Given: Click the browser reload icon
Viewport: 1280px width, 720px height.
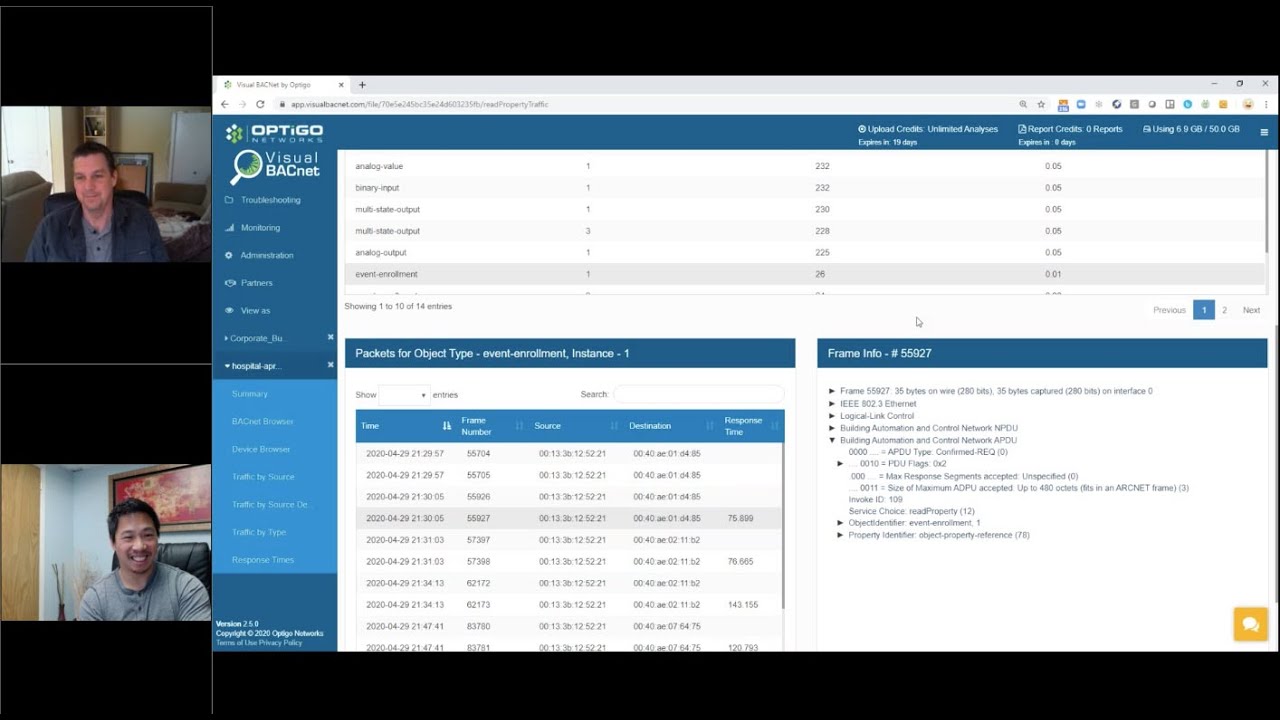Looking at the screenshot, I should pos(260,104).
